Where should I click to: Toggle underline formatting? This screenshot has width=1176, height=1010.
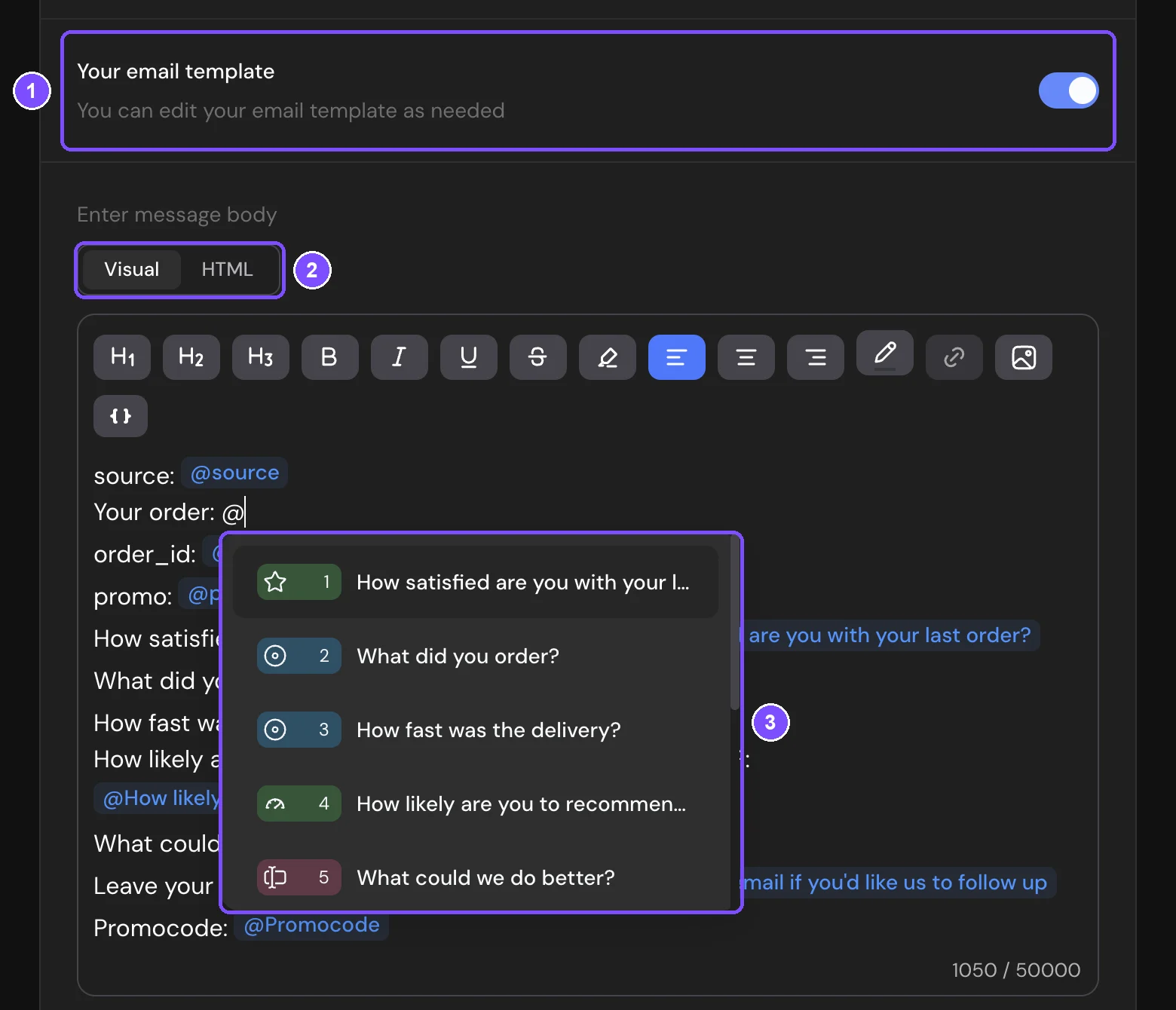point(469,357)
